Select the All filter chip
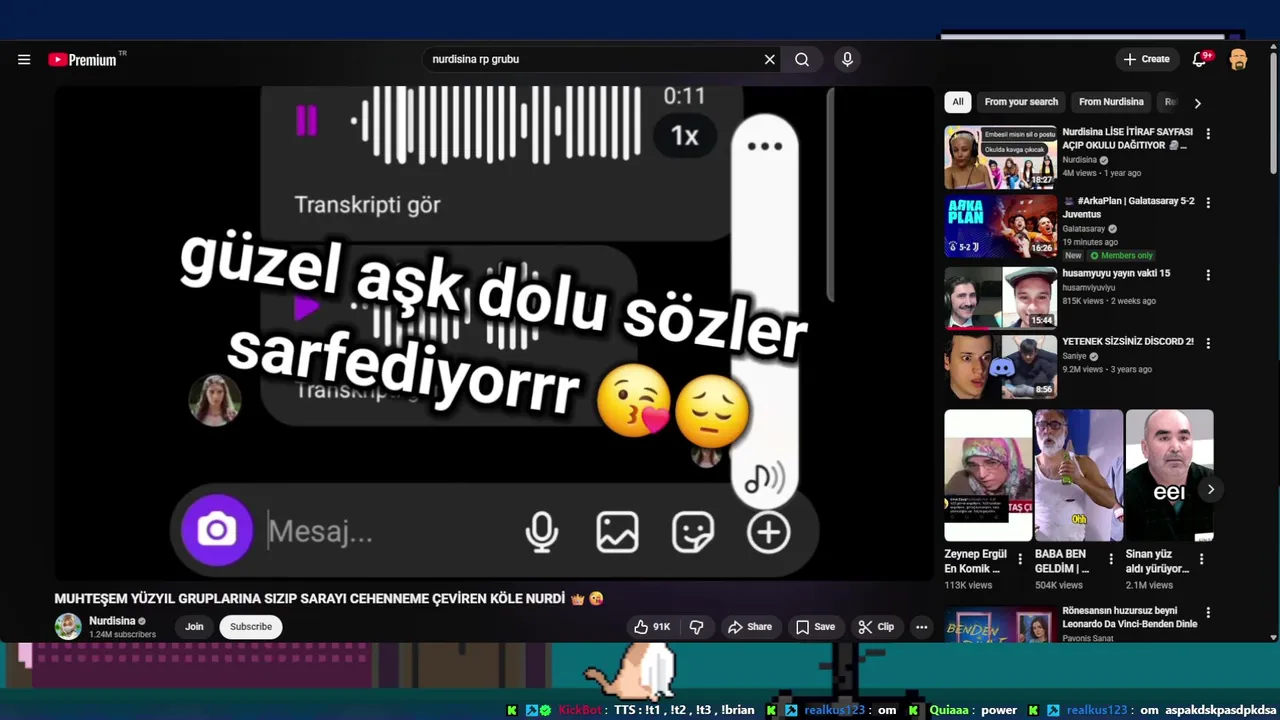 (x=958, y=102)
